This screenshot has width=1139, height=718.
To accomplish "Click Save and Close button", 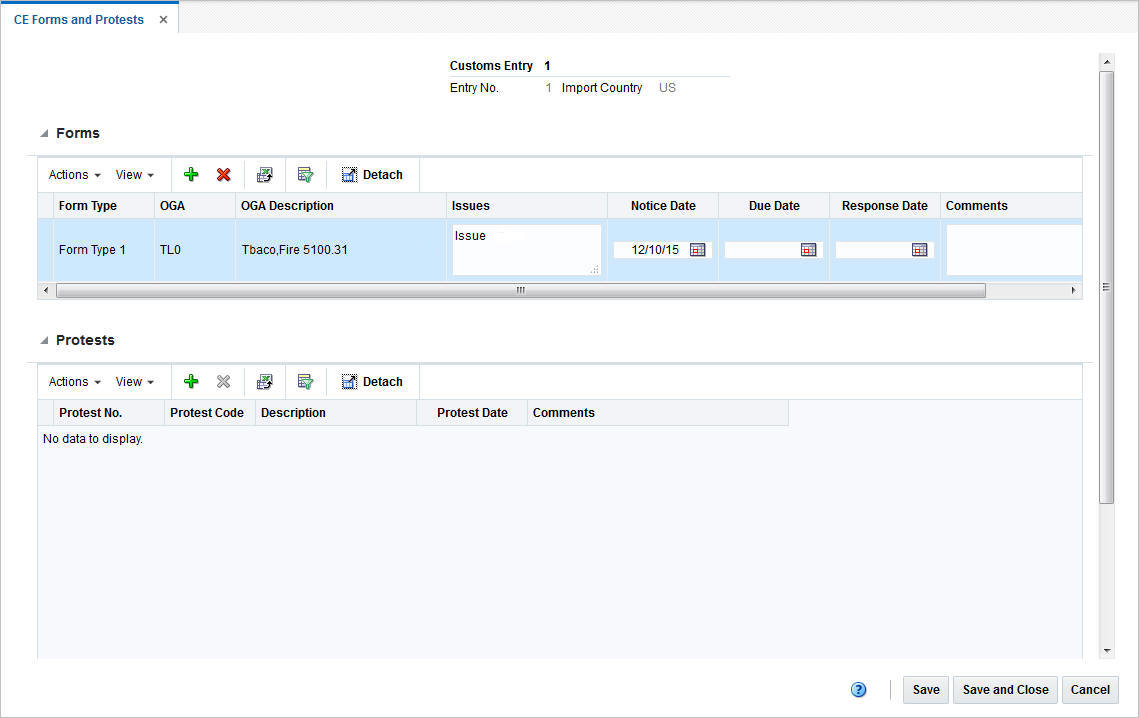I will (1005, 690).
